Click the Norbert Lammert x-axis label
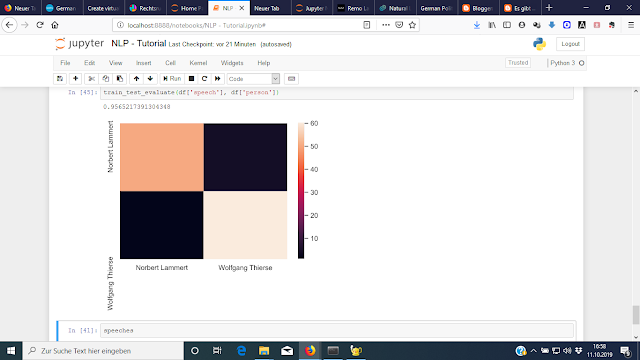640x360 pixels. tap(162, 268)
